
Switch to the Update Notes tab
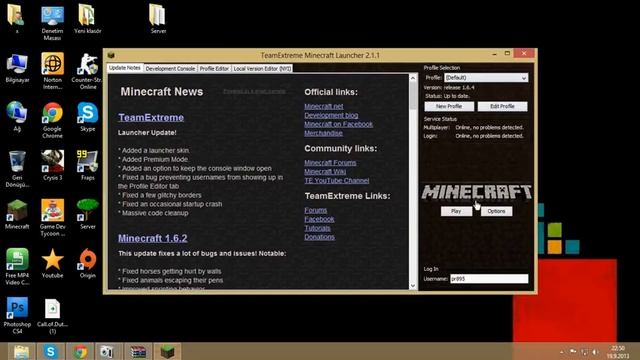tap(125, 68)
